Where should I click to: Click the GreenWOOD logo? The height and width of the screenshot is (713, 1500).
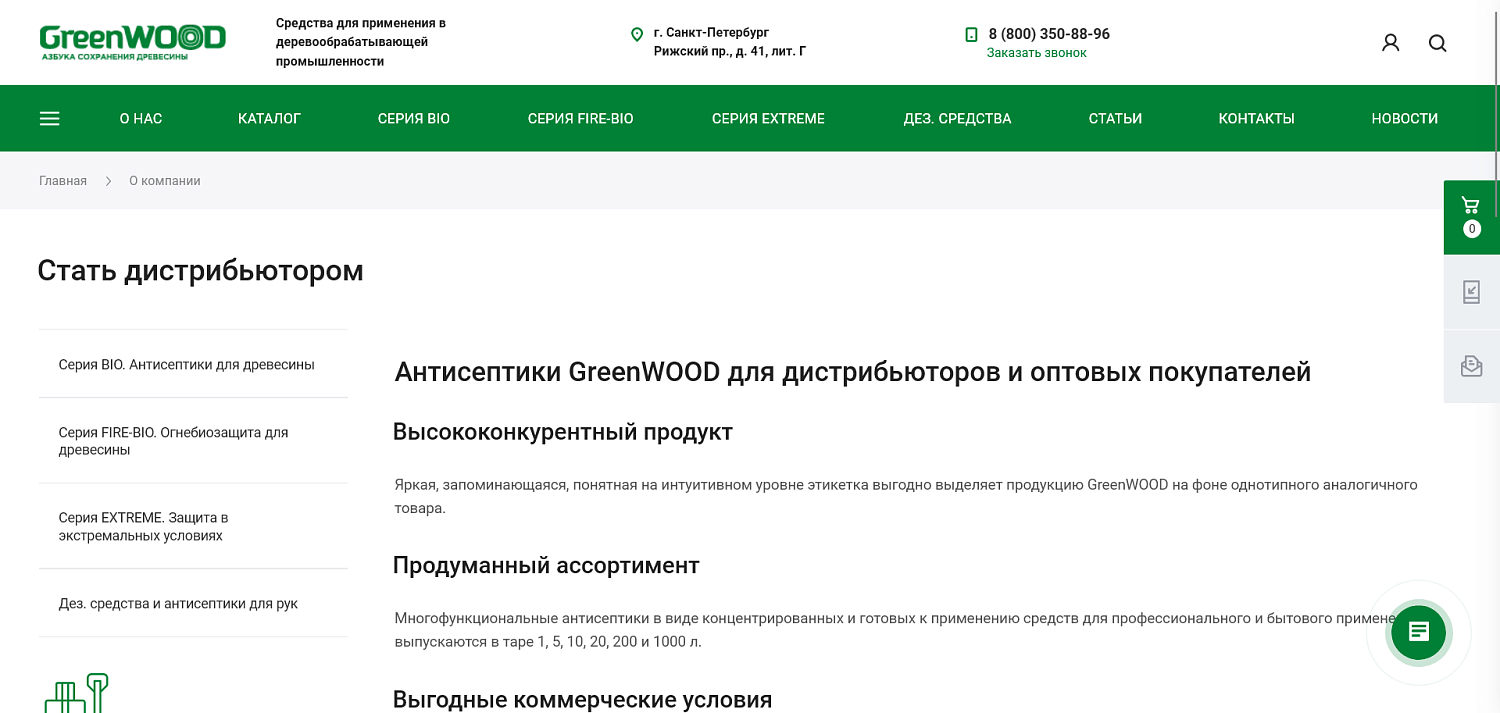pyautogui.click(x=132, y=42)
